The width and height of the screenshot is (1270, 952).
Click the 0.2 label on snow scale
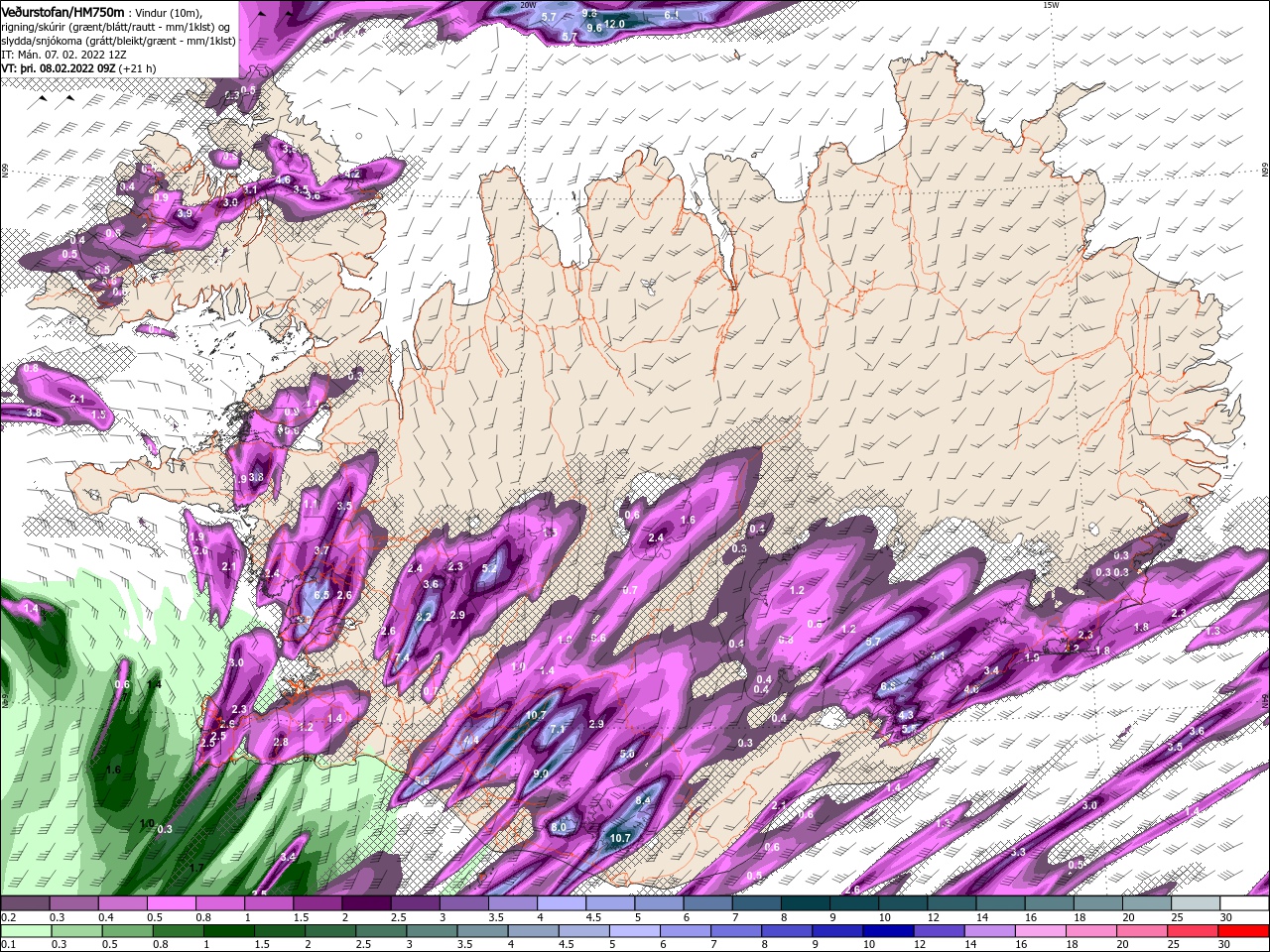(x=8, y=917)
